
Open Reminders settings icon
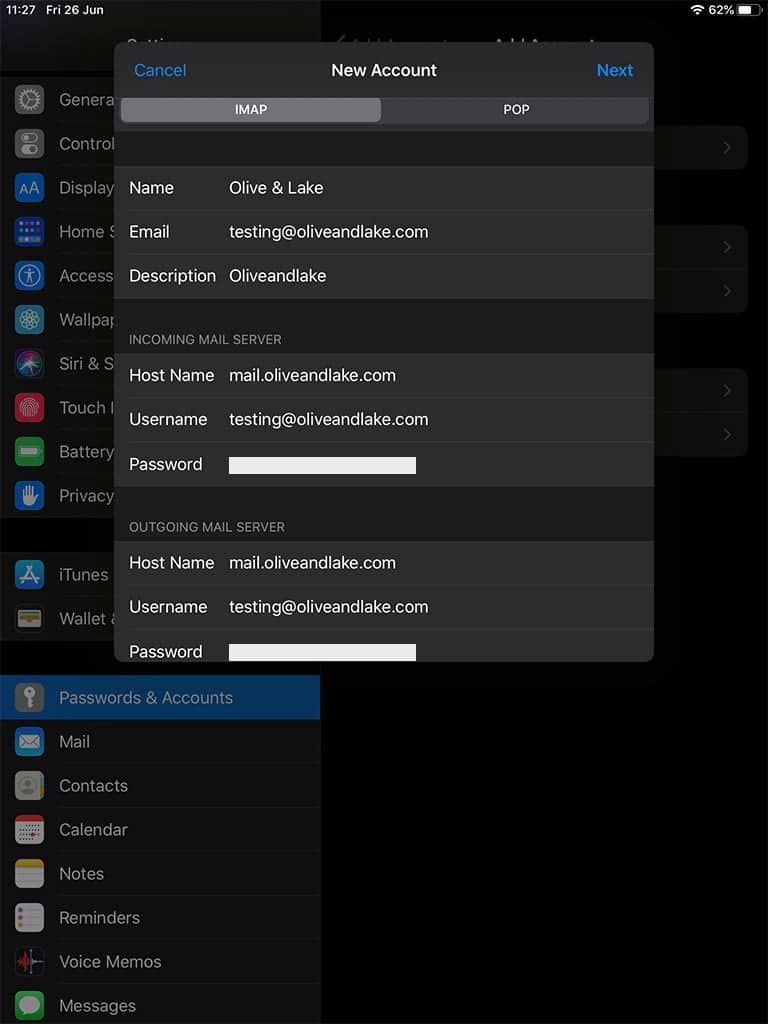[29, 918]
